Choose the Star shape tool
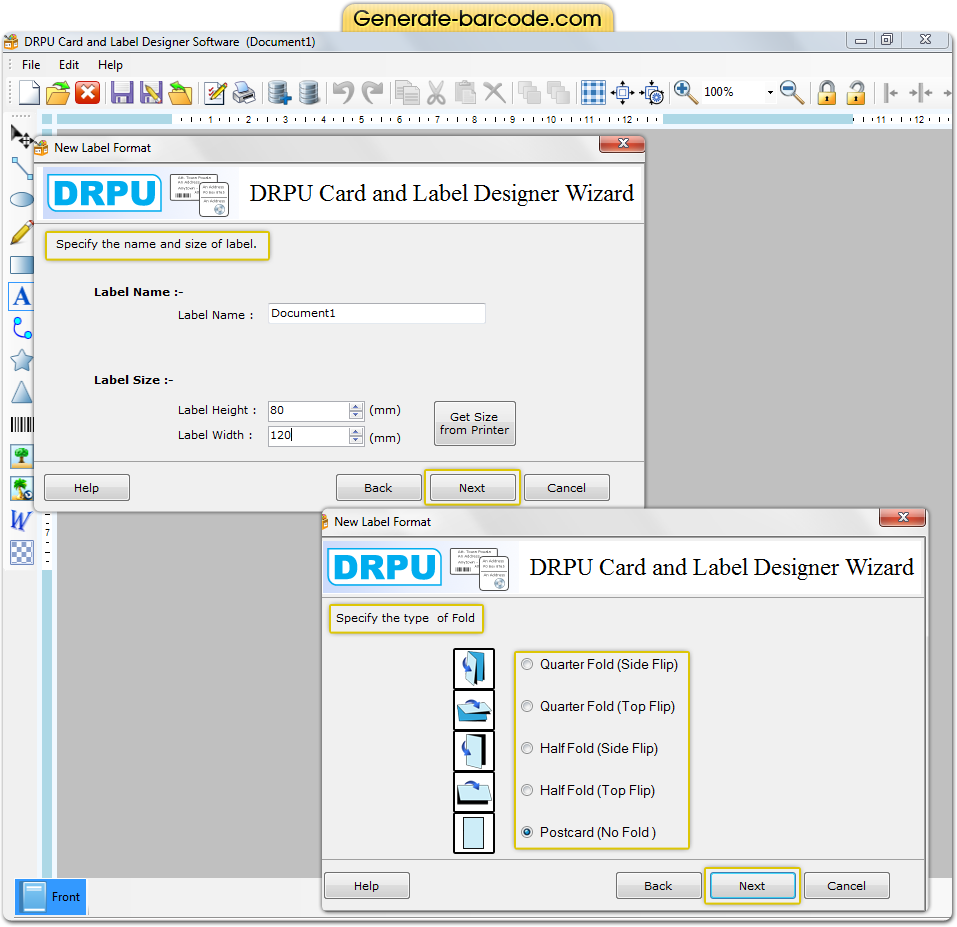 click(x=22, y=360)
